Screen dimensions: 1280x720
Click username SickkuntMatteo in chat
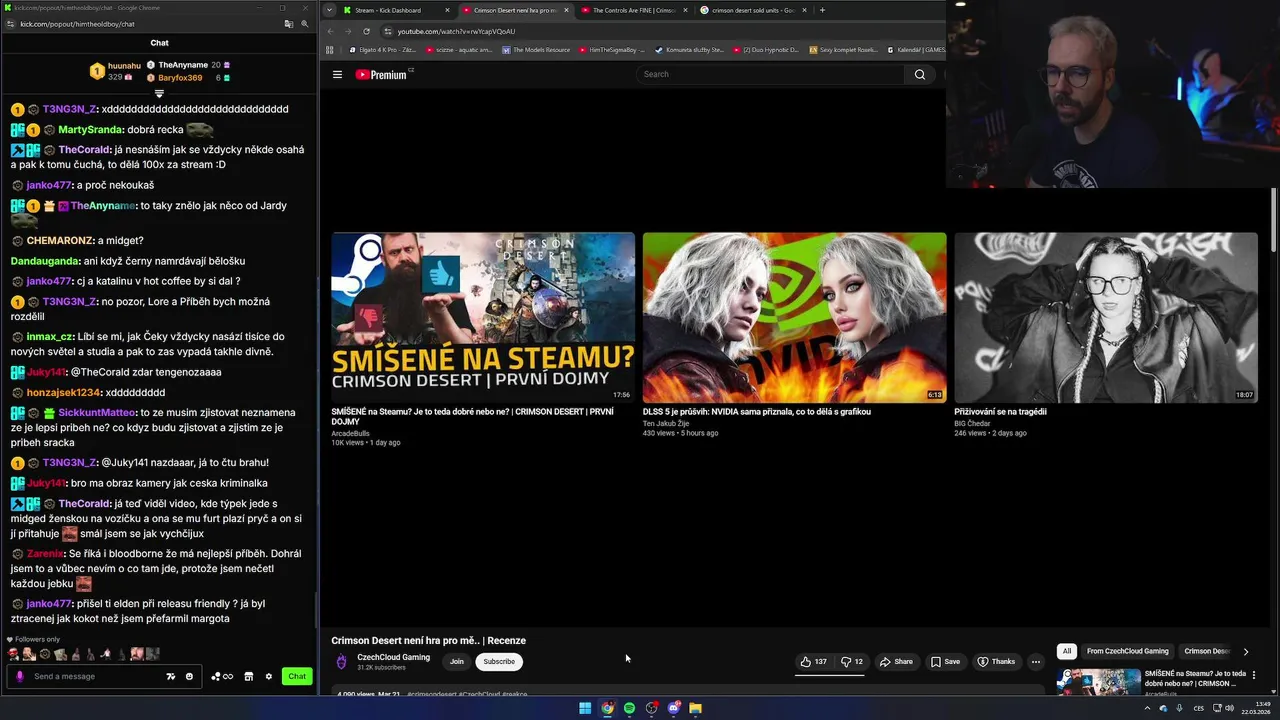coord(96,413)
